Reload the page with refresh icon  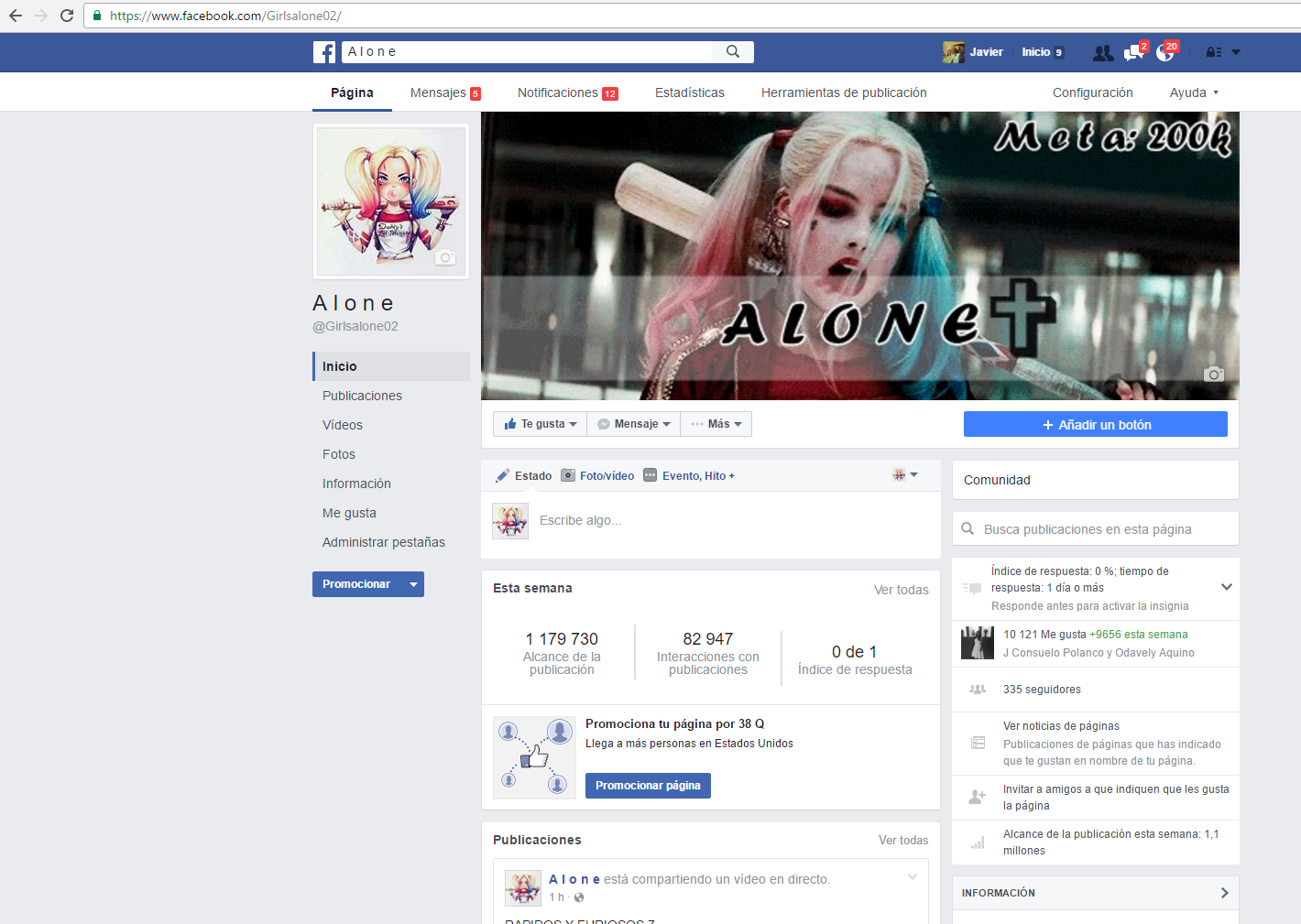pos(67,16)
